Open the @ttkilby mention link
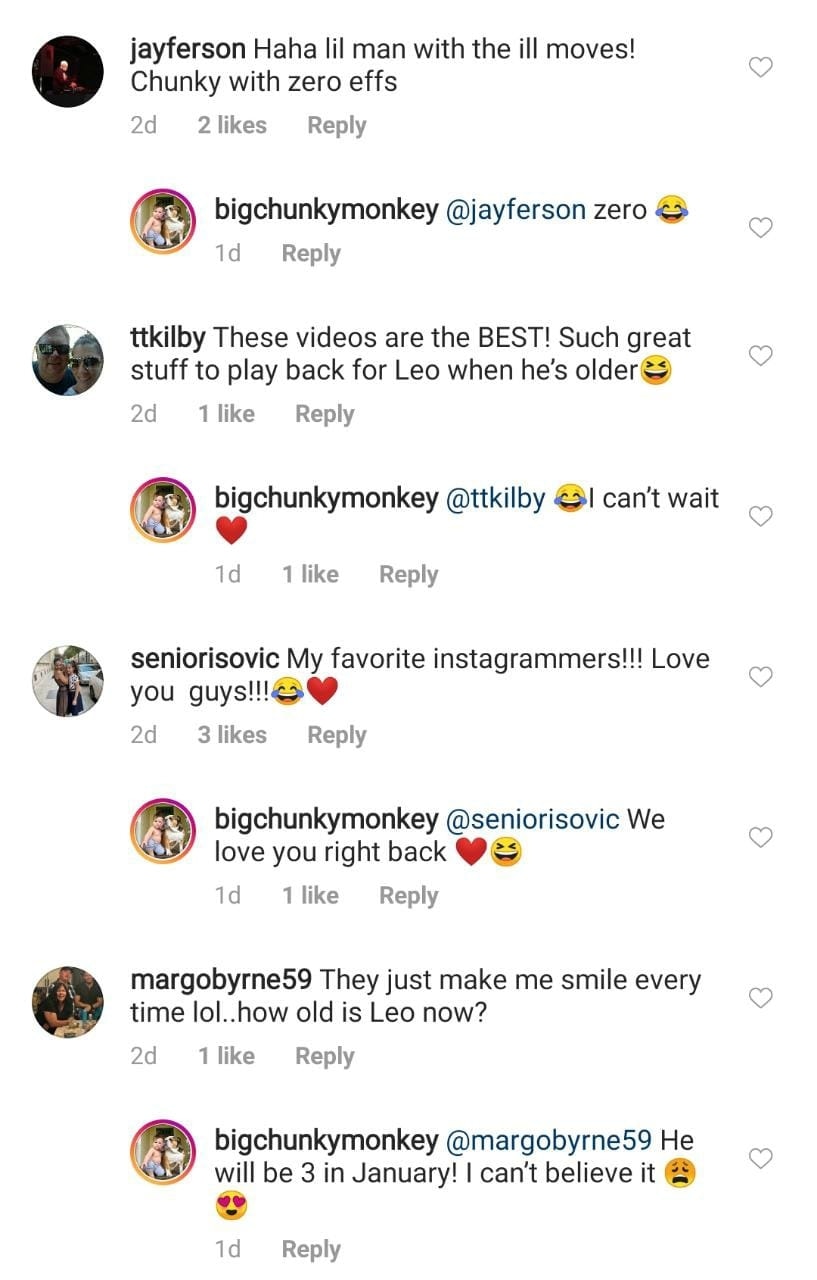Screen dimensions: 817x1280 (x=494, y=498)
